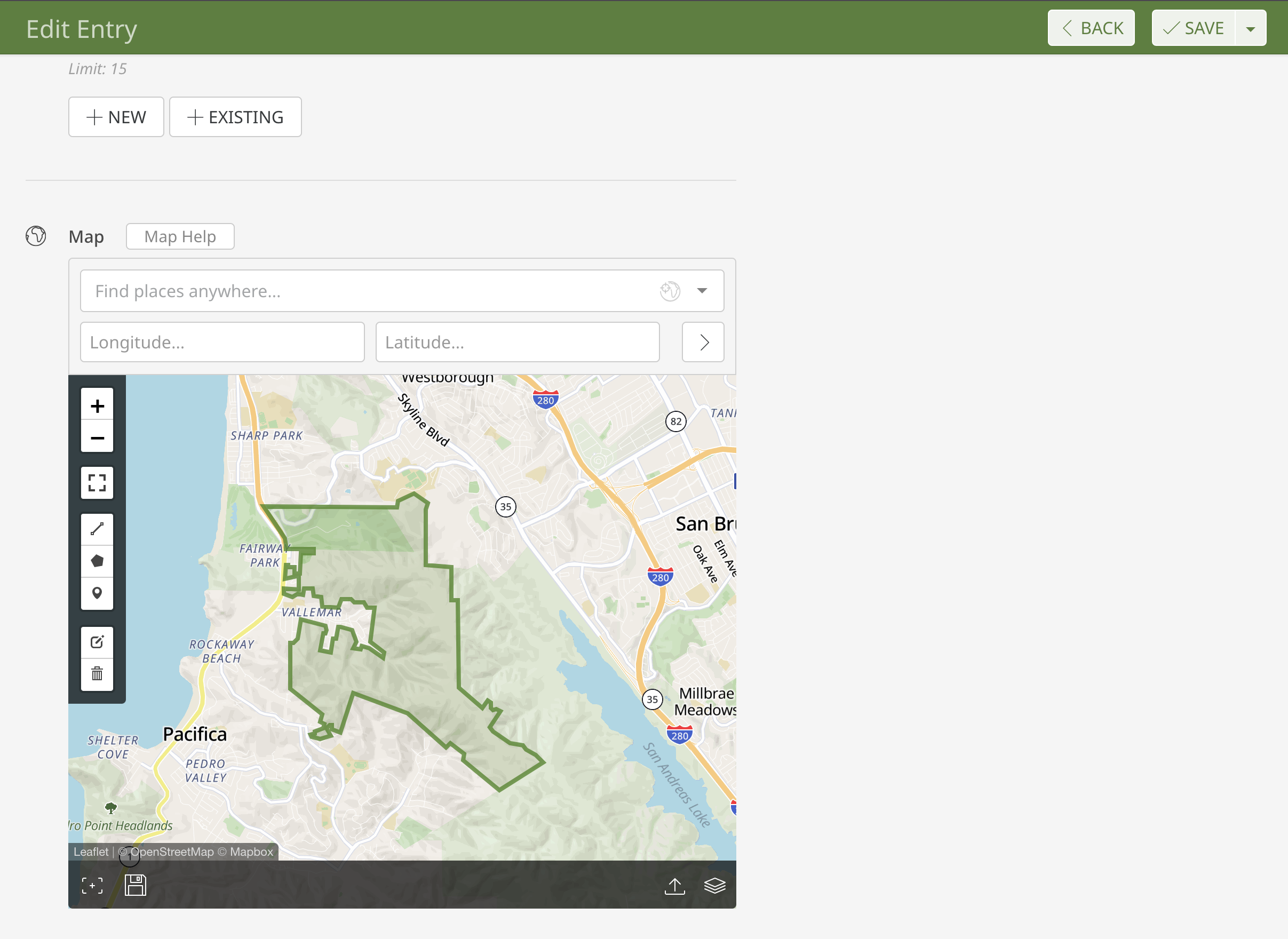Click the Edit Entry page title
The width and height of the screenshot is (1288, 939).
click(81, 29)
